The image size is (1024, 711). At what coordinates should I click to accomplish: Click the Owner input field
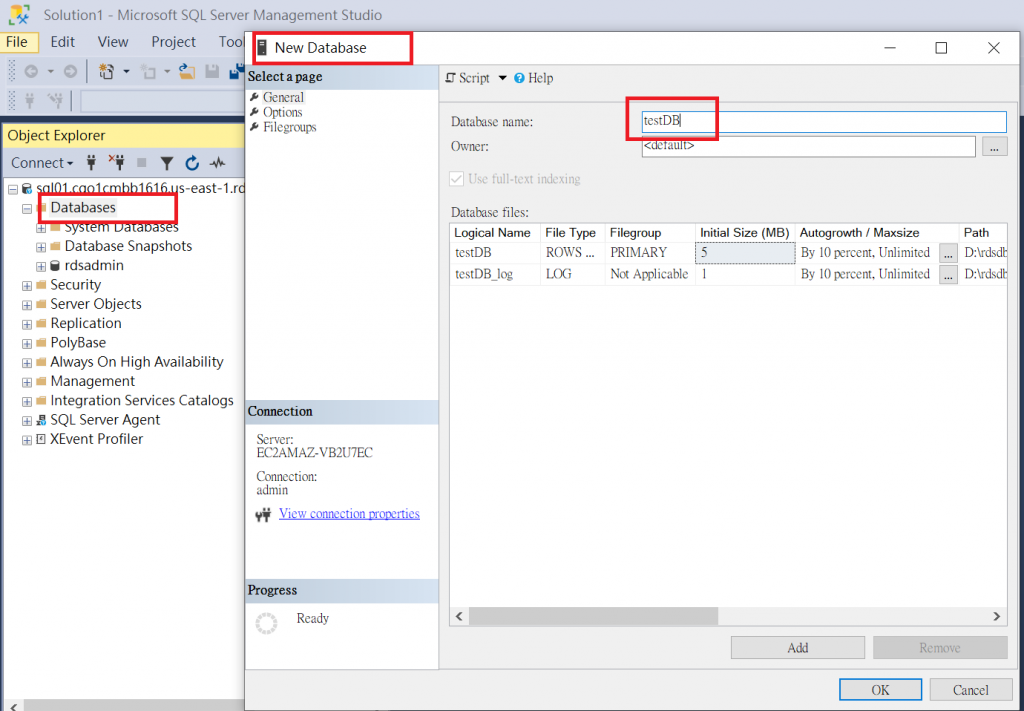point(808,146)
